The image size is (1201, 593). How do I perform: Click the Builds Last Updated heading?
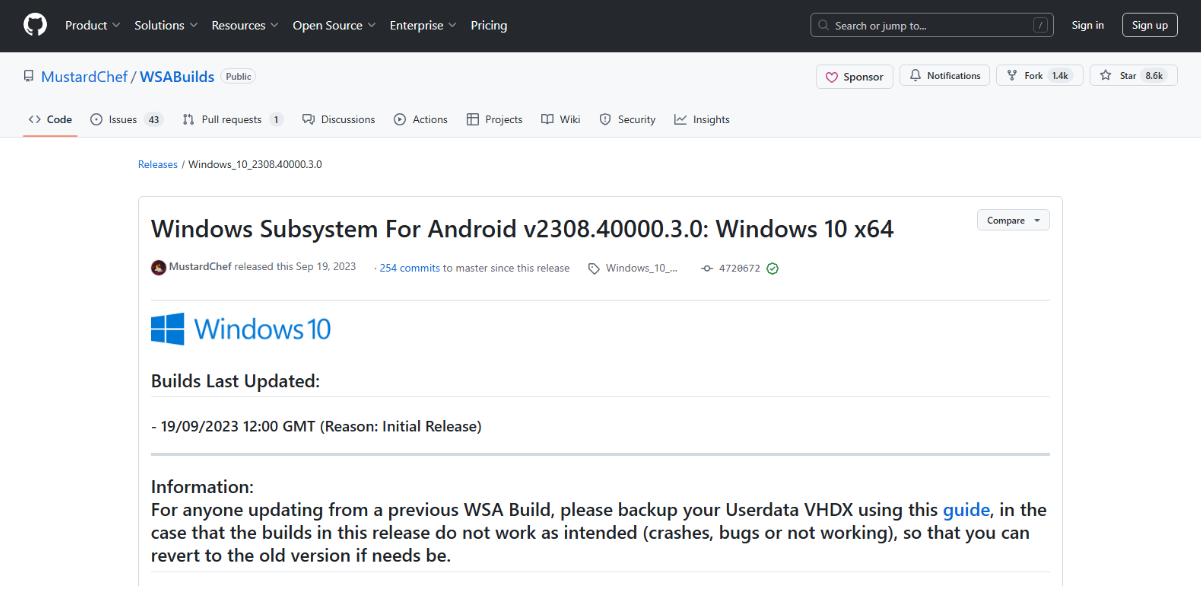click(x=235, y=381)
